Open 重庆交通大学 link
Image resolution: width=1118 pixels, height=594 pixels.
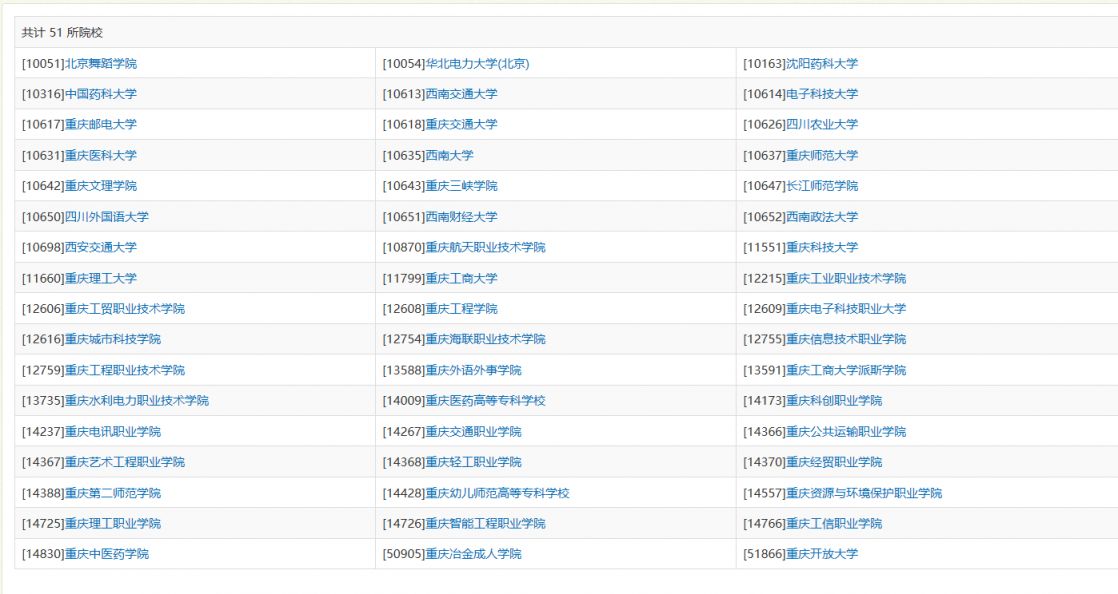461,124
